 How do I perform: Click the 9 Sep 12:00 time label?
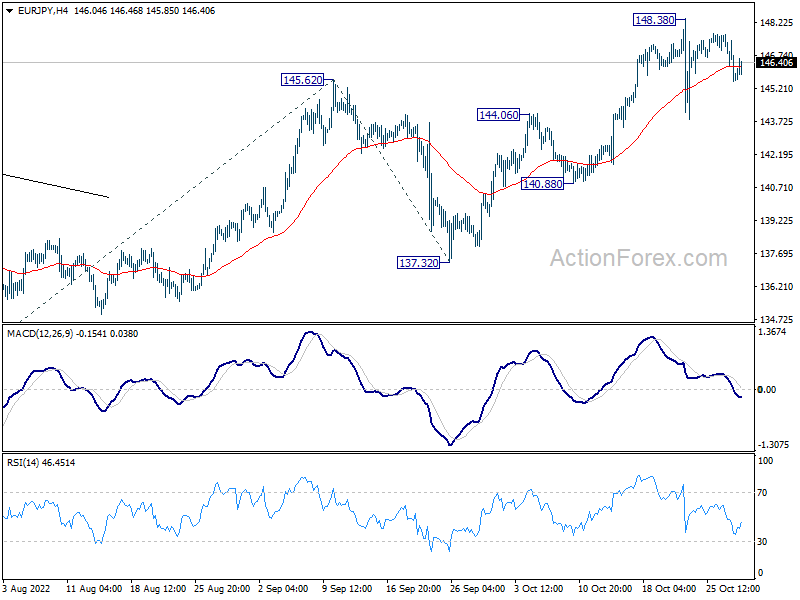pyautogui.click(x=347, y=589)
